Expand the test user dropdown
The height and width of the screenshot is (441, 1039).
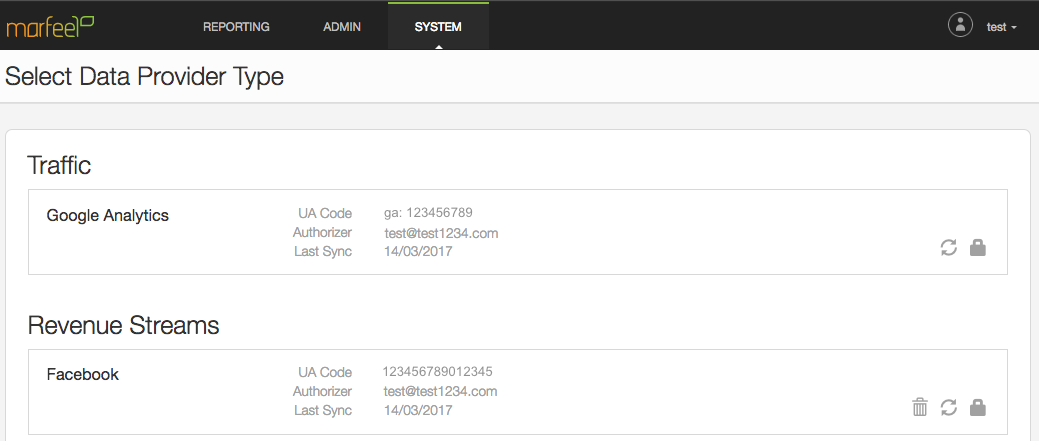1001,27
